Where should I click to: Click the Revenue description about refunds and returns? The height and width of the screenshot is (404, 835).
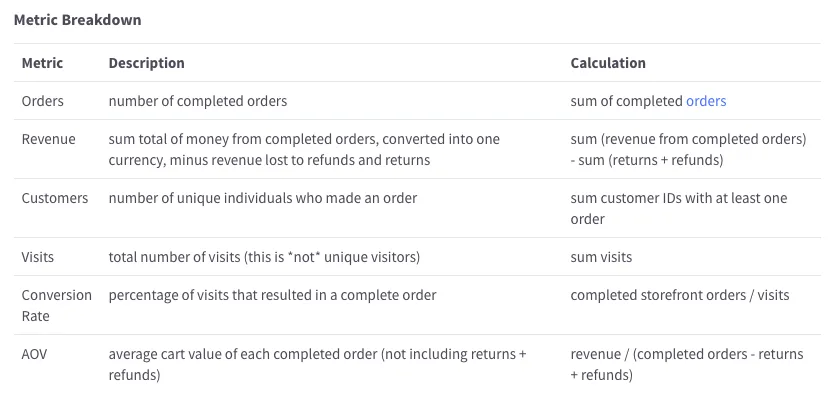[x=304, y=150]
